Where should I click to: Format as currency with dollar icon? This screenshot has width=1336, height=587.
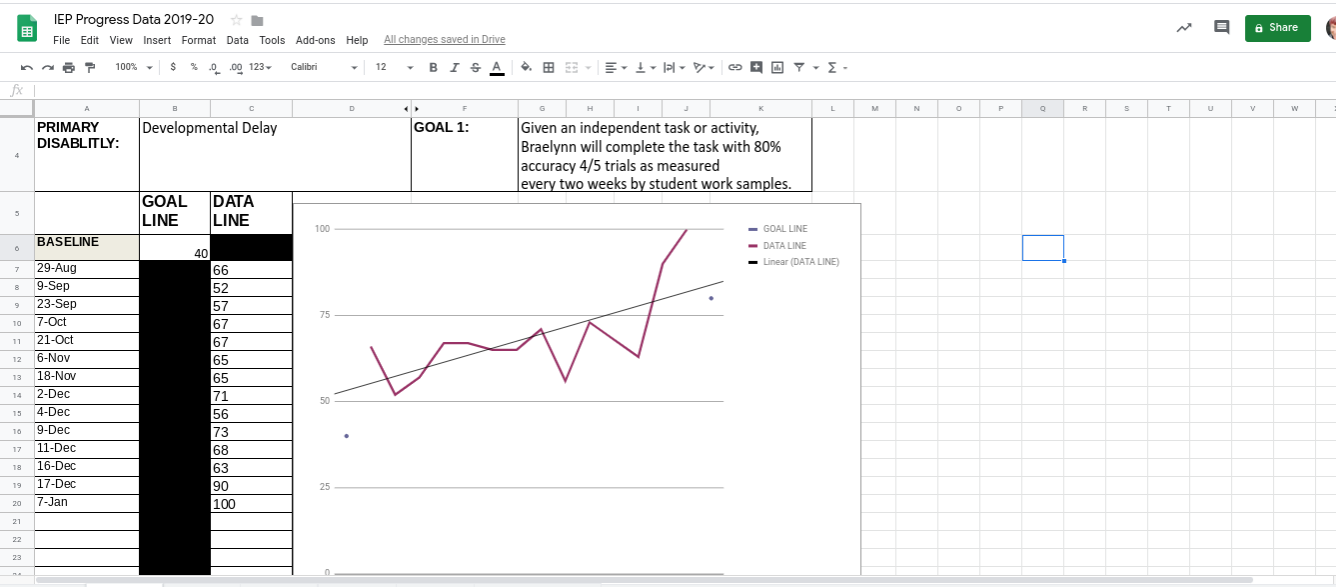coord(174,67)
